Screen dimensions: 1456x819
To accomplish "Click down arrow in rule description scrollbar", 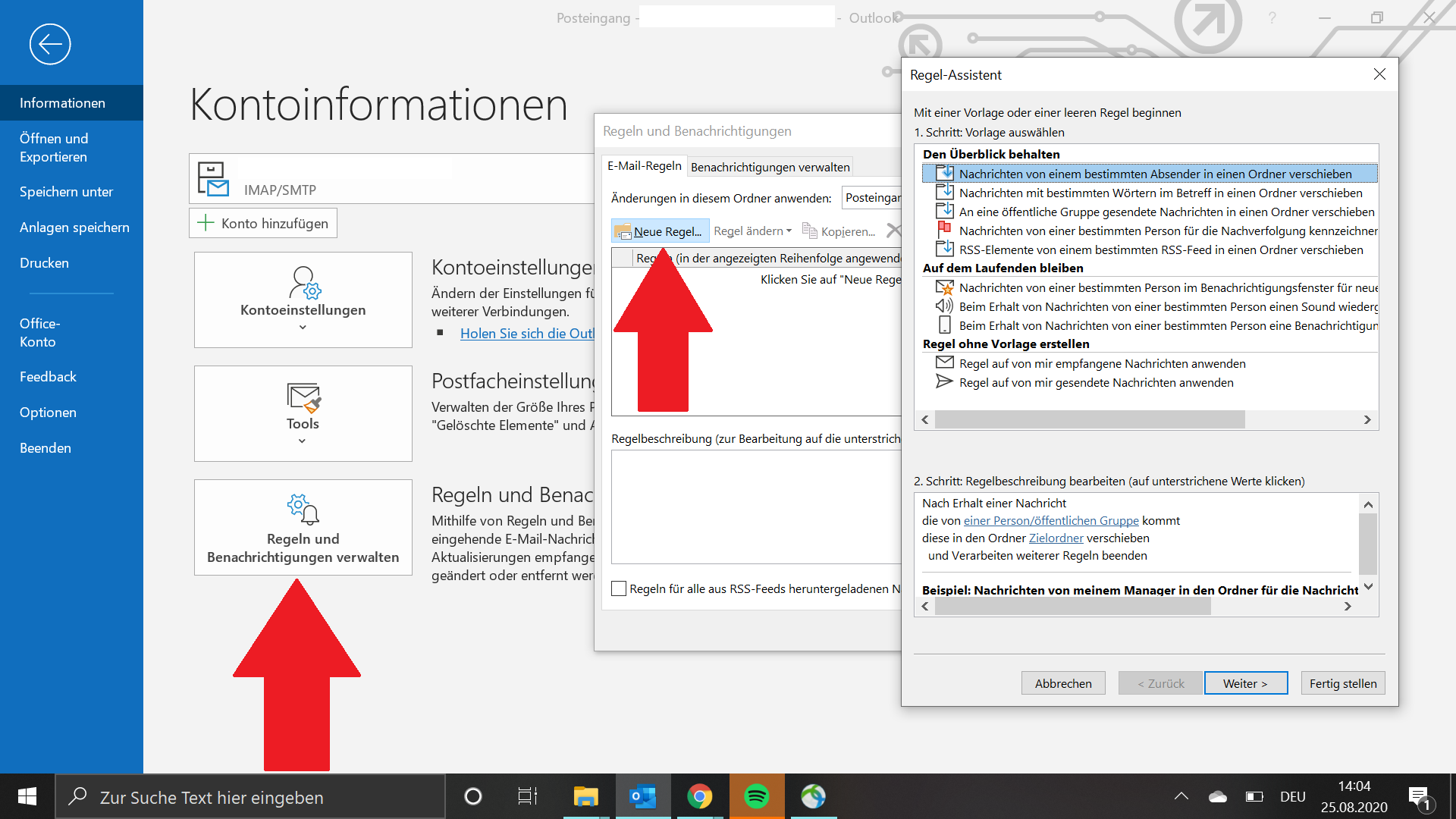I will pyautogui.click(x=1368, y=586).
